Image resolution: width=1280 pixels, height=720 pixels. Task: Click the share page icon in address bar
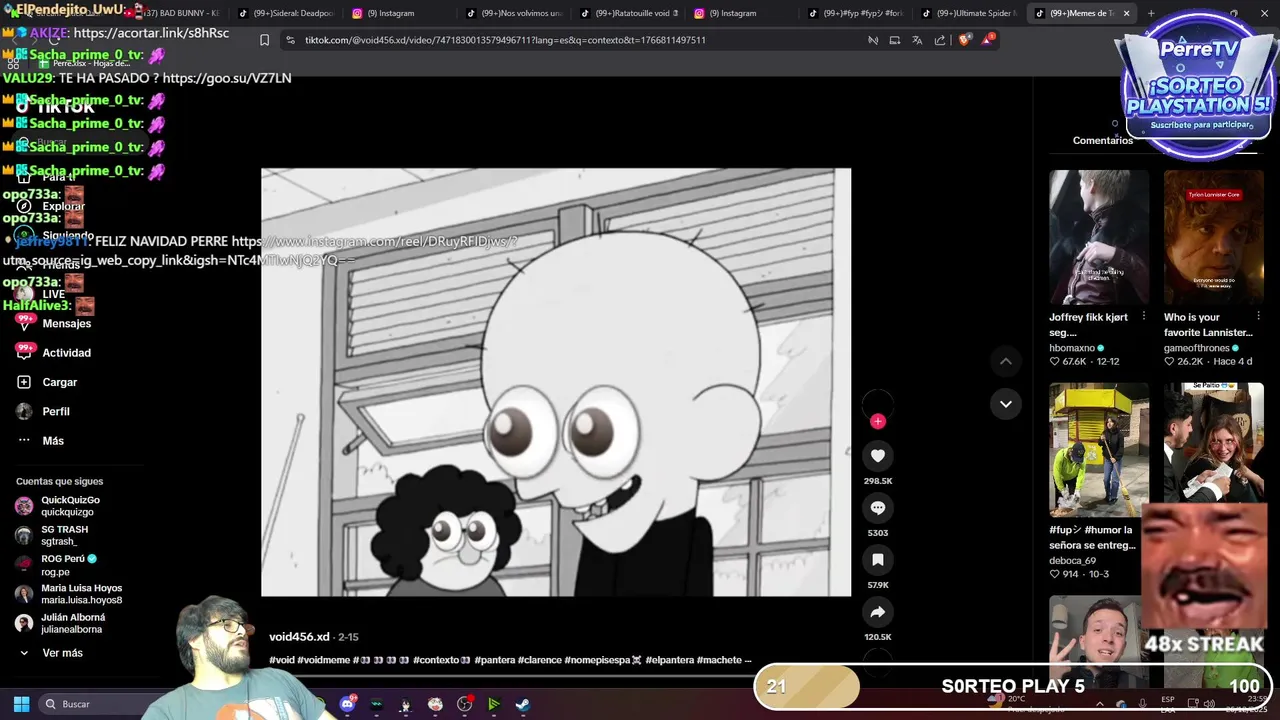(x=940, y=40)
